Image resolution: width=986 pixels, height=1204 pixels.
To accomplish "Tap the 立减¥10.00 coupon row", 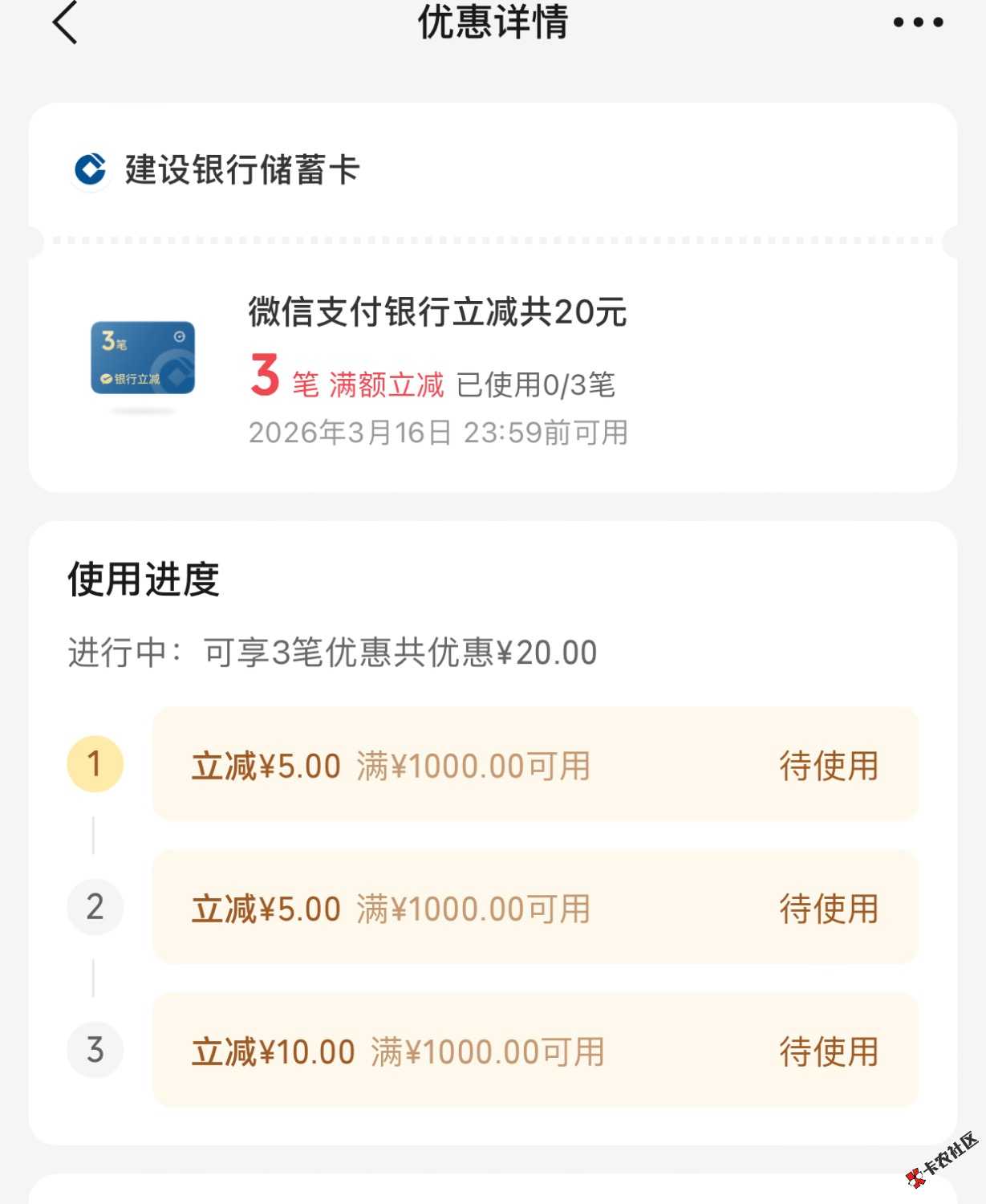I will pyautogui.click(x=535, y=1050).
